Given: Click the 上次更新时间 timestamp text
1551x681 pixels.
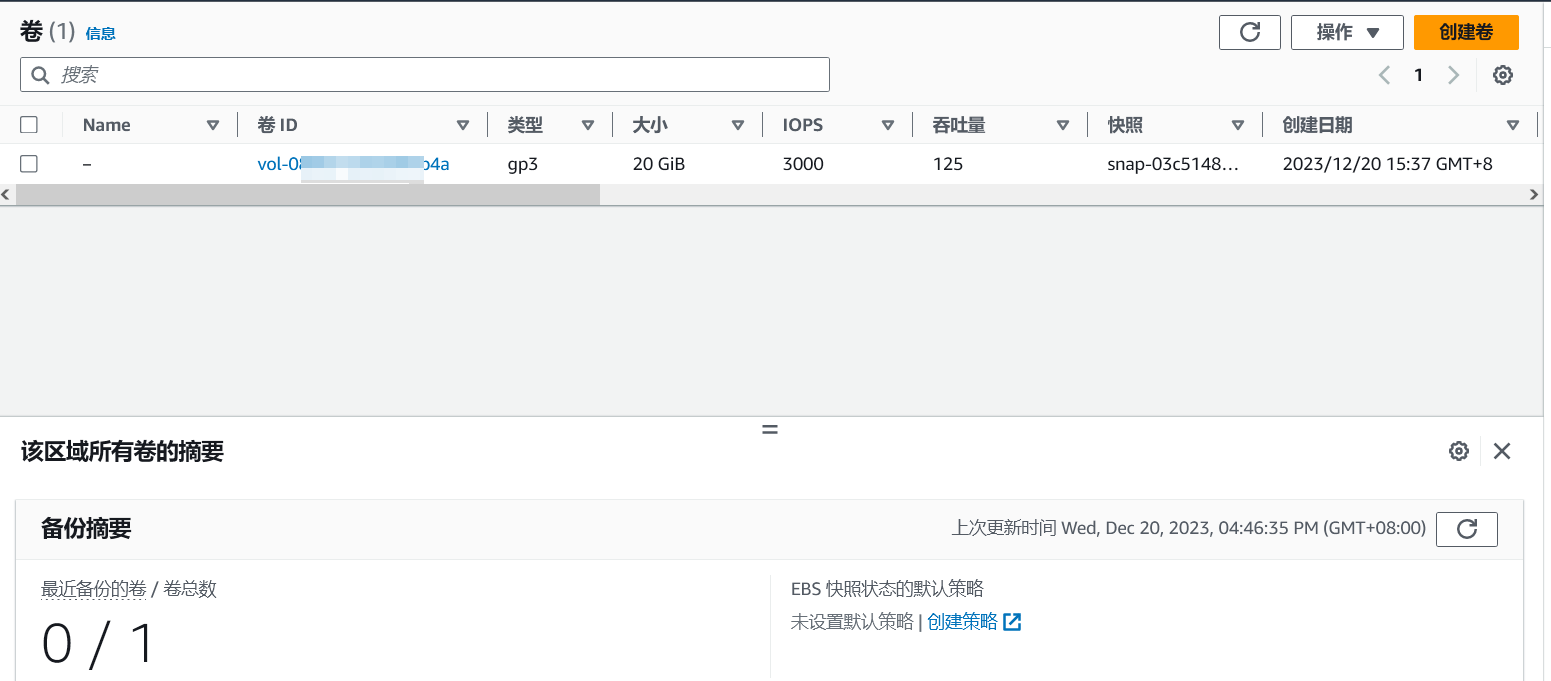Looking at the screenshot, I should point(1189,528).
